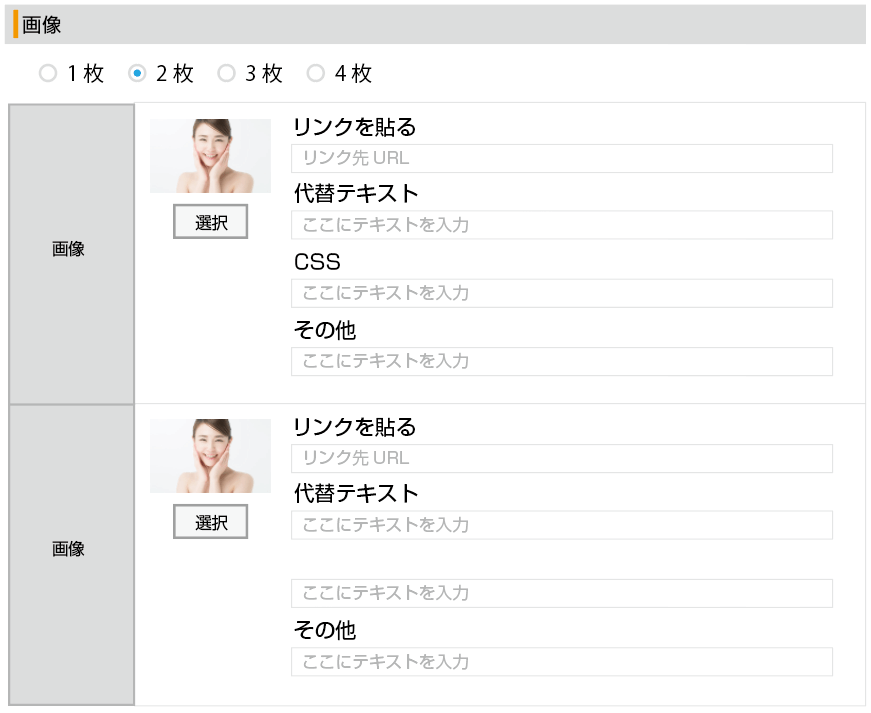Focus first row's 代替テキスト input field
Image resolution: width=871 pixels, height=713 pixels.
coord(562,225)
